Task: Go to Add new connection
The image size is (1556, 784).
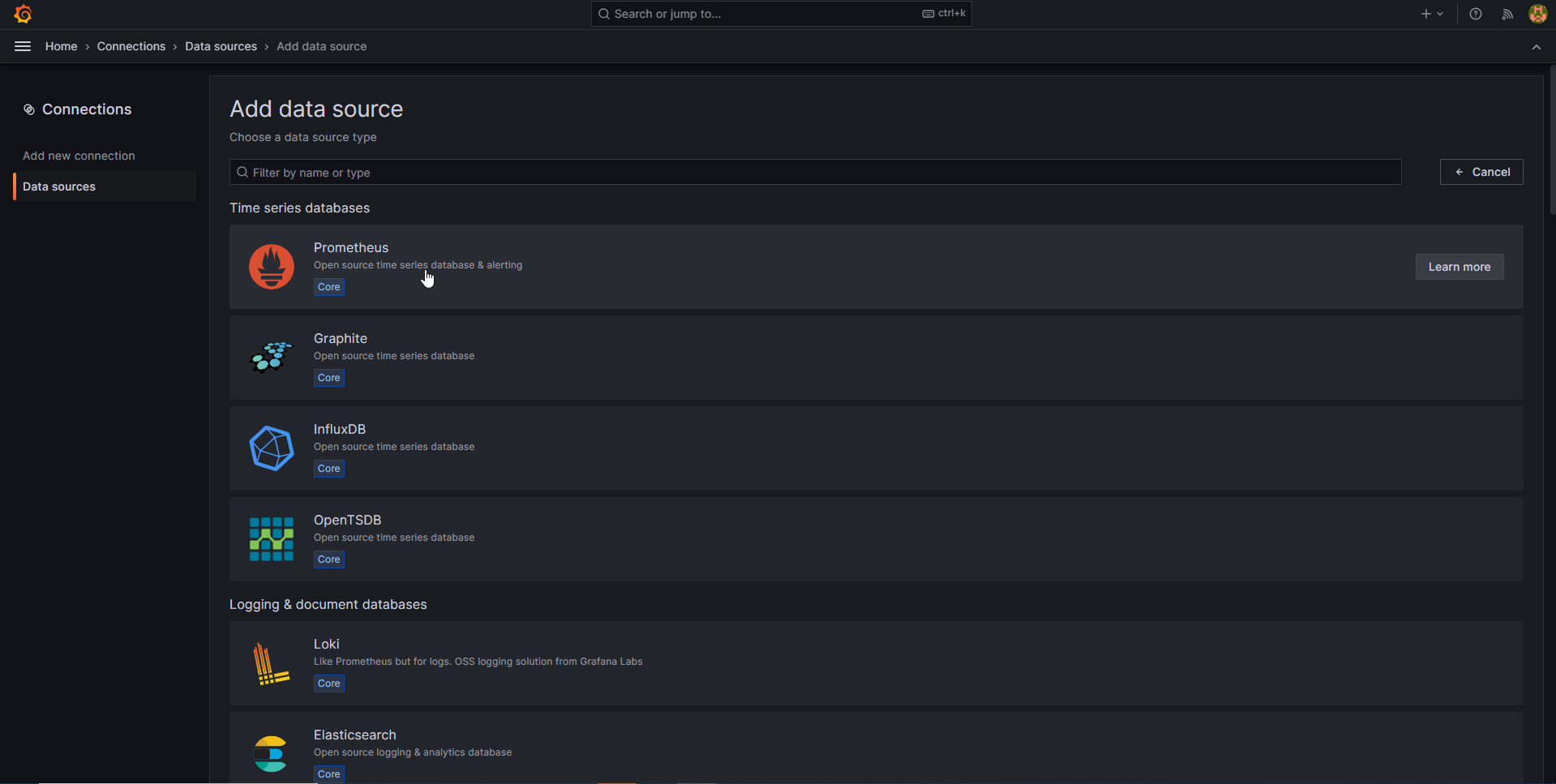Action: click(x=79, y=156)
